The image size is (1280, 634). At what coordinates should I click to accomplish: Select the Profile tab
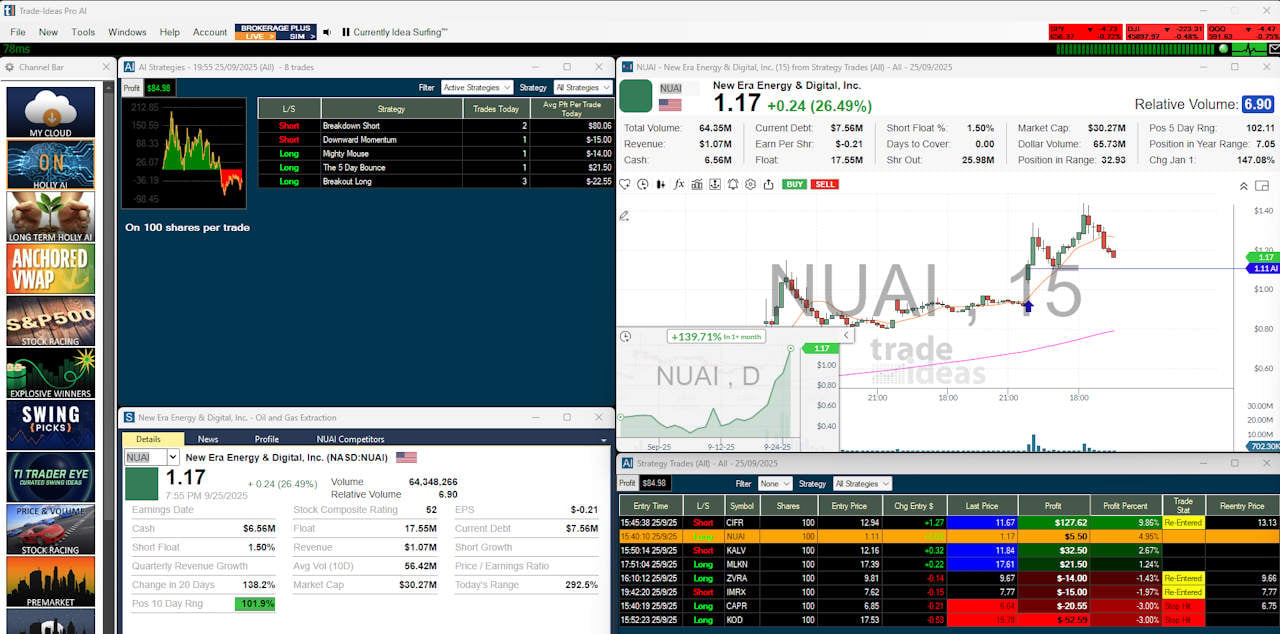click(267, 439)
